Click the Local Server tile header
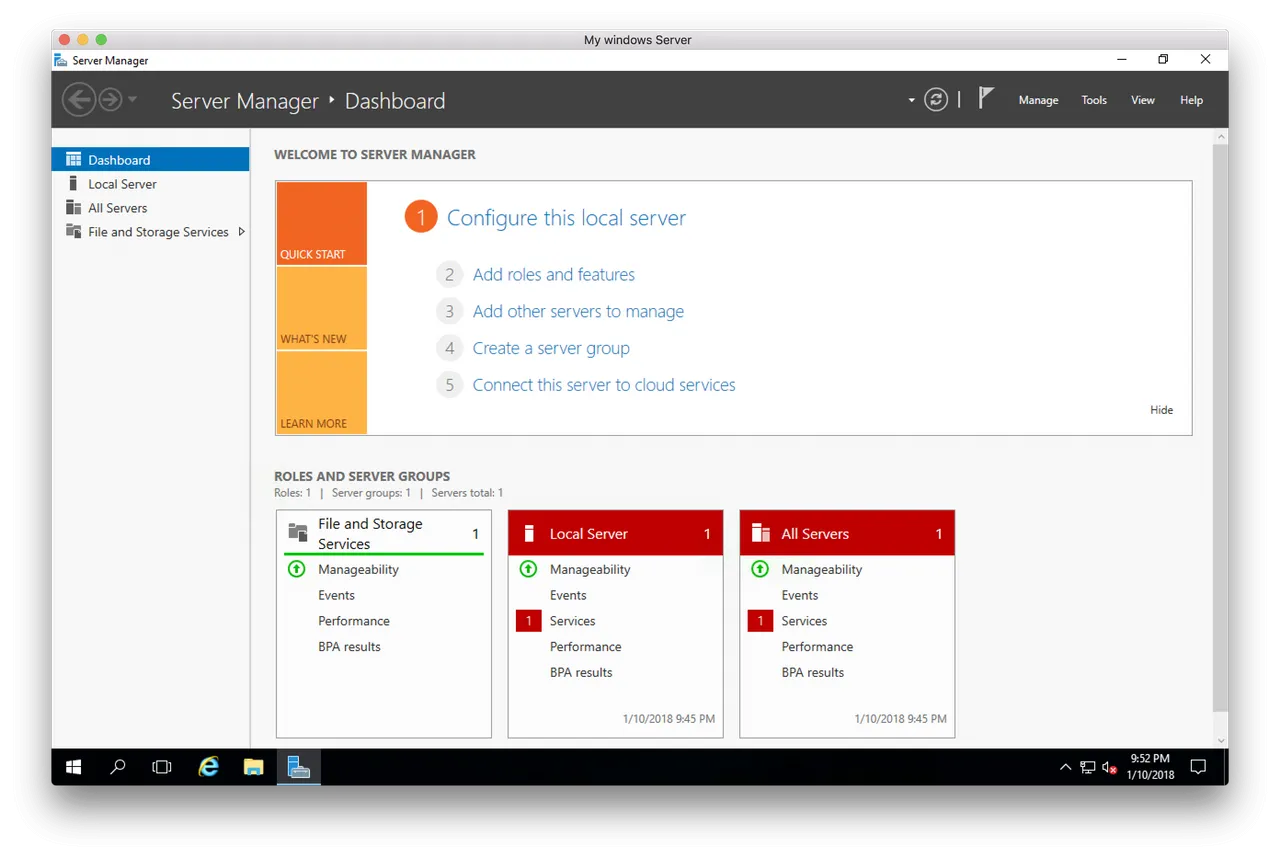Viewport: 1280px width, 859px height. point(615,533)
